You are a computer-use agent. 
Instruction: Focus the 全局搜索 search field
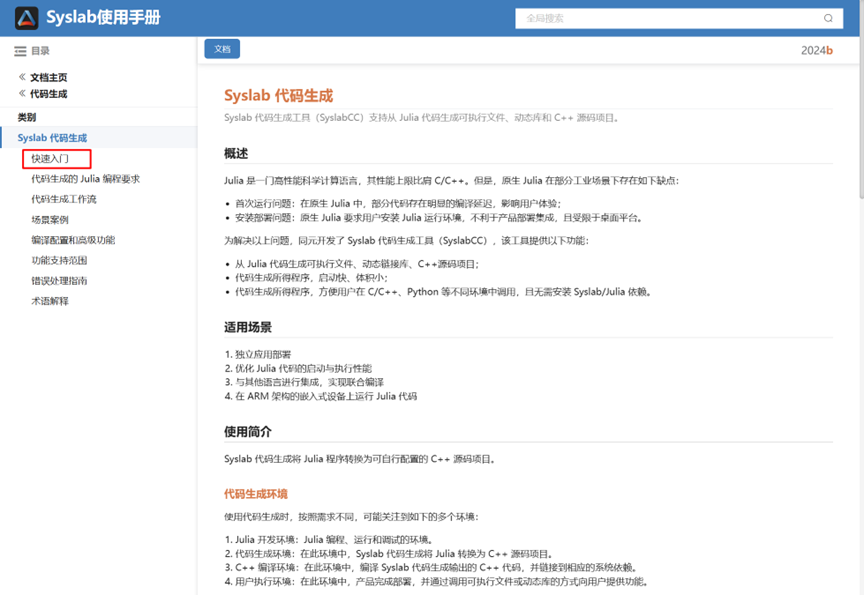[679, 18]
